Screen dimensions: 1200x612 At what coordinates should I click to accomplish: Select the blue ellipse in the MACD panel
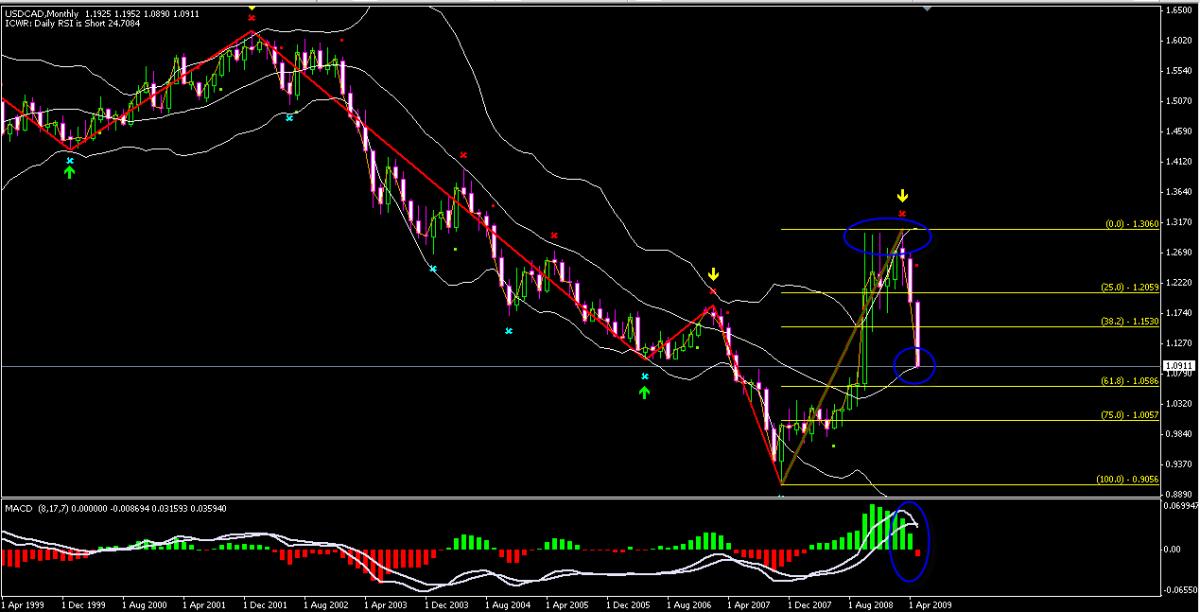tap(909, 540)
